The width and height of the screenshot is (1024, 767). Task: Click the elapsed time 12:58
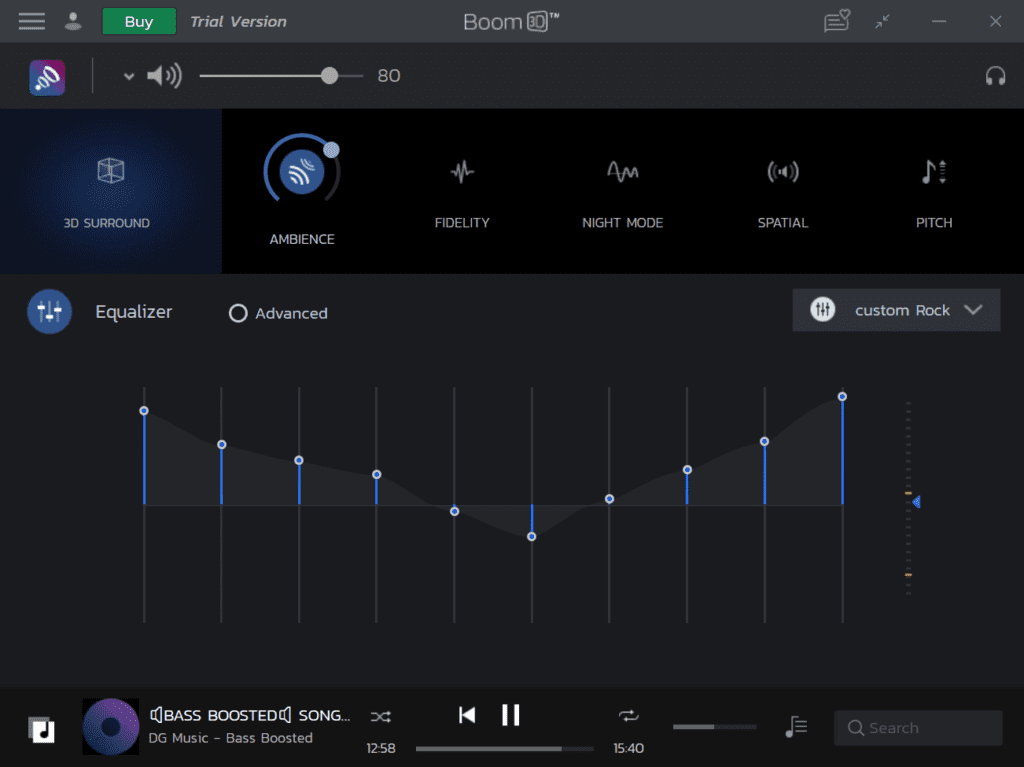pyautogui.click(x=381, y=748)
